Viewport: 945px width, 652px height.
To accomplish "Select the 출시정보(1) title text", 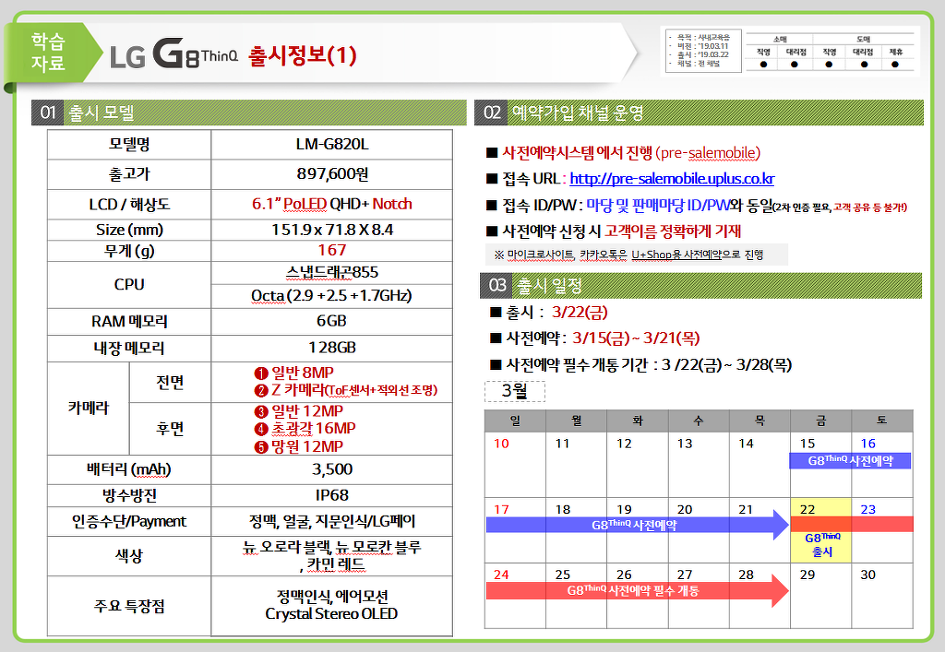I will click(302, 55).
